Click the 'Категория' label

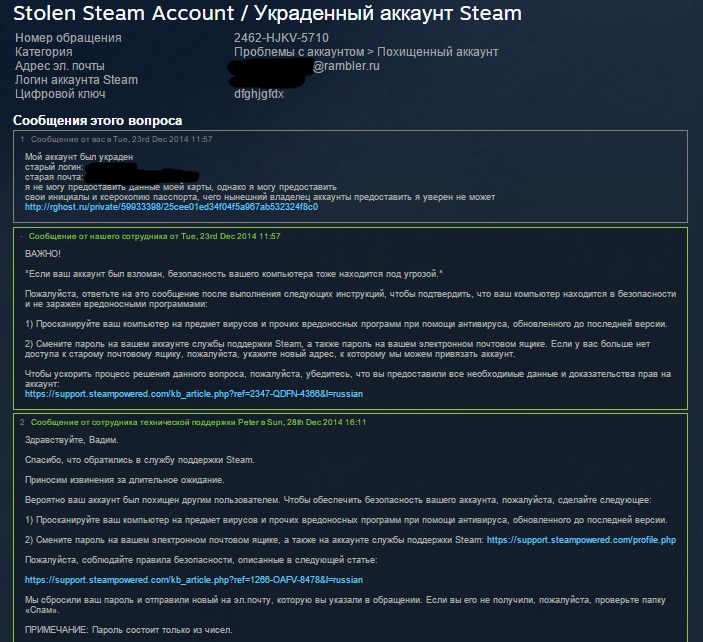(x=43, y=52)
